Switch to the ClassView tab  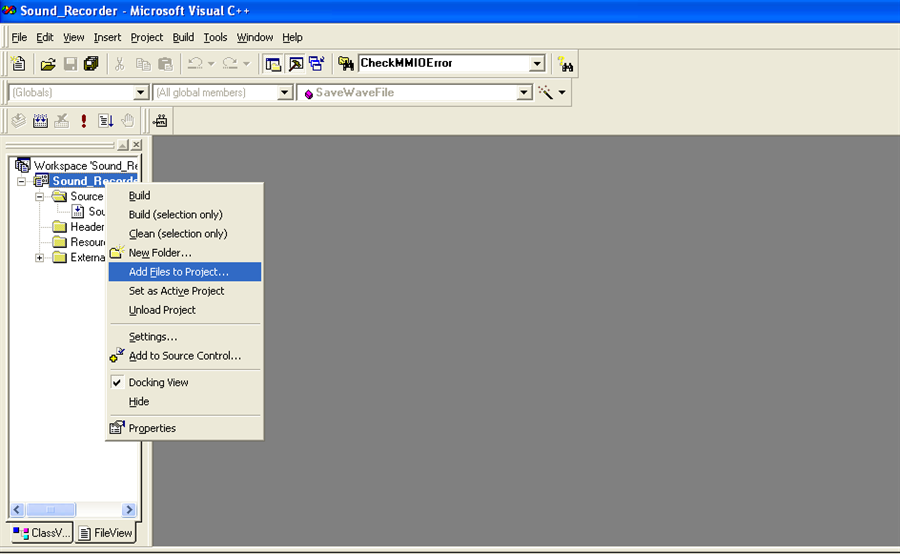(42, 533)
